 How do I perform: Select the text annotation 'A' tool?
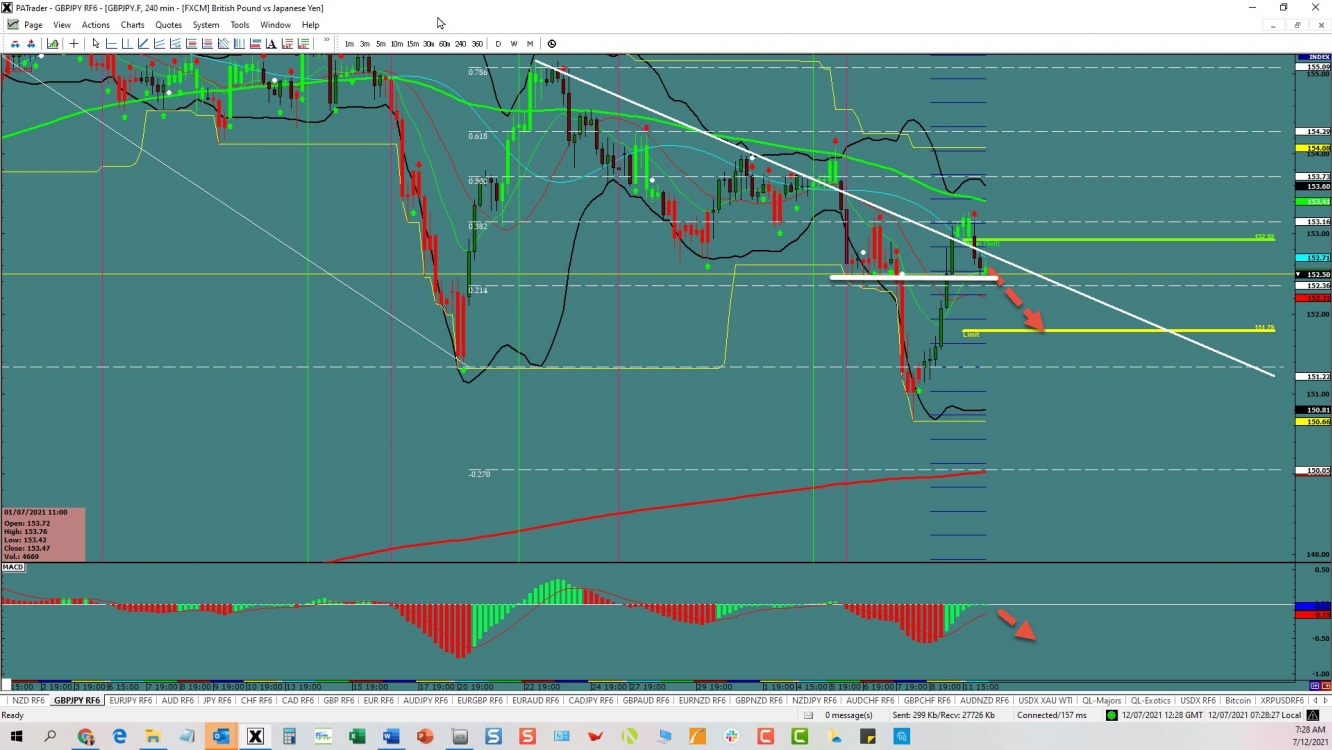tap(271, 44)
